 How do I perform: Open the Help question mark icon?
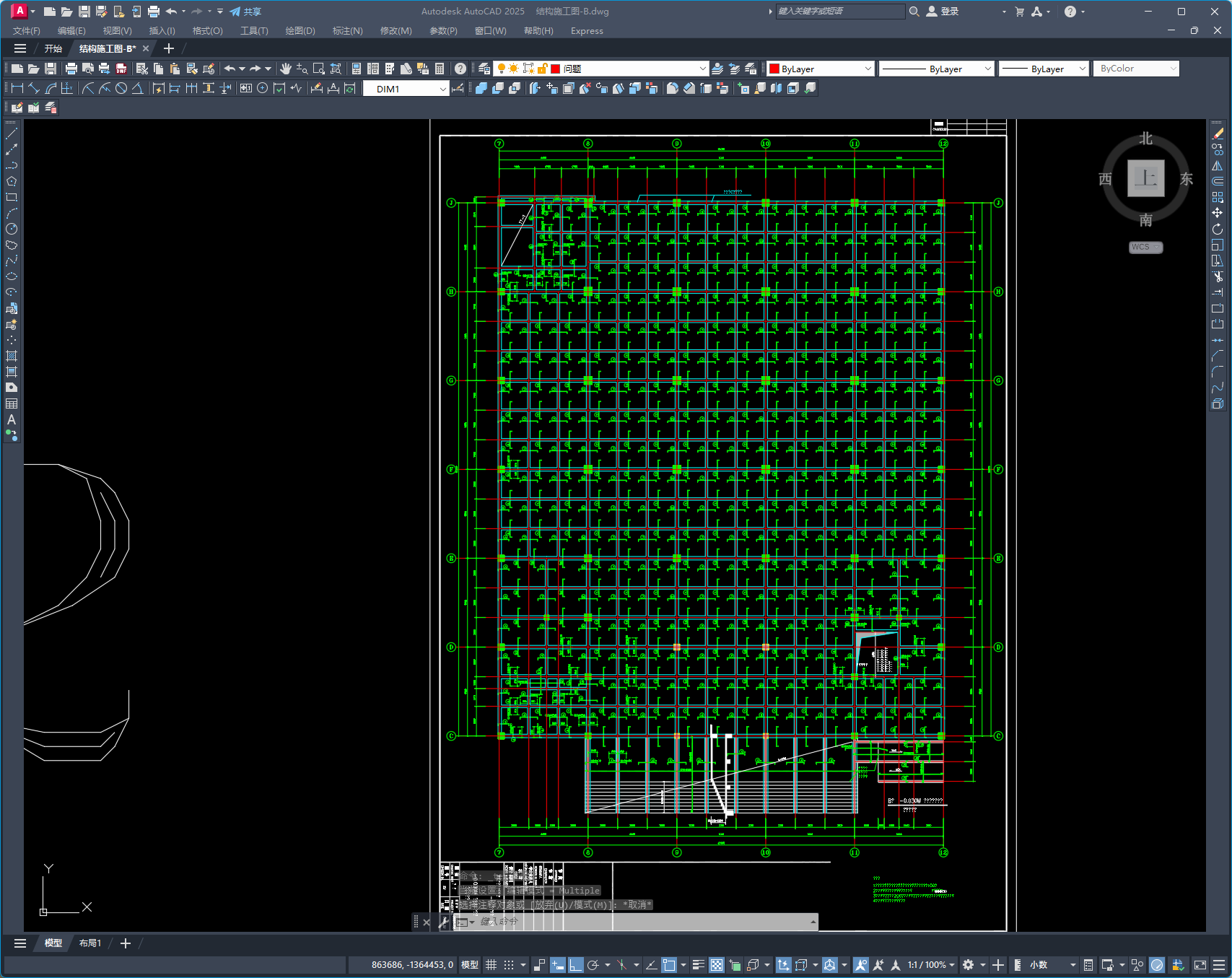coord(460,69)
